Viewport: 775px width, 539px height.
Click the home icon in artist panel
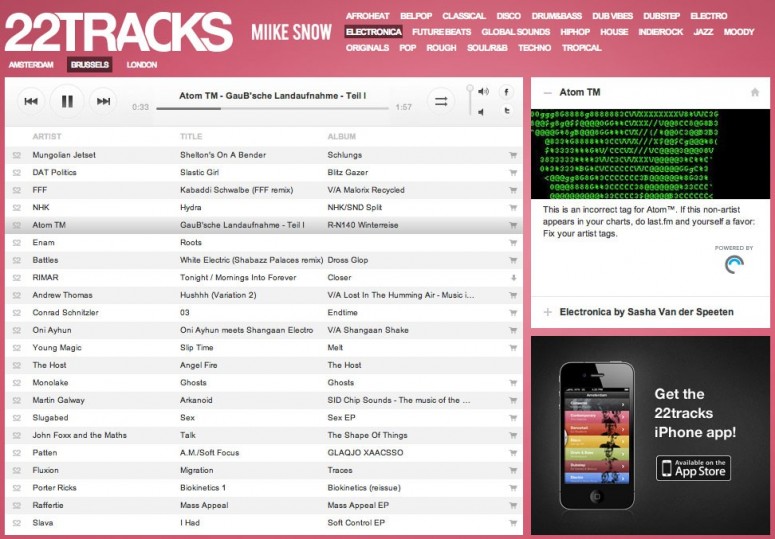tap(755, 92)
